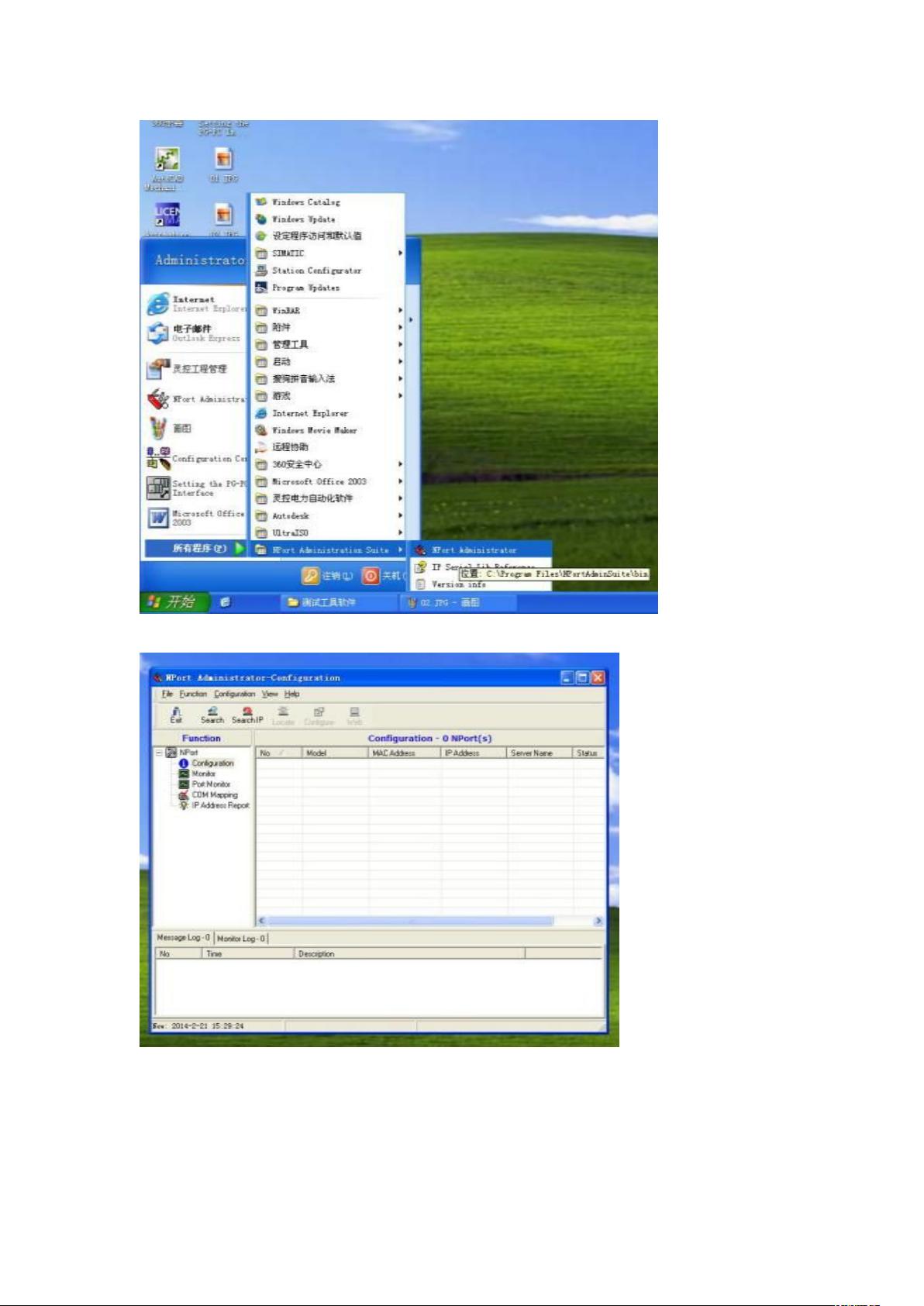Click the Status column header

(x=588, y=753)
